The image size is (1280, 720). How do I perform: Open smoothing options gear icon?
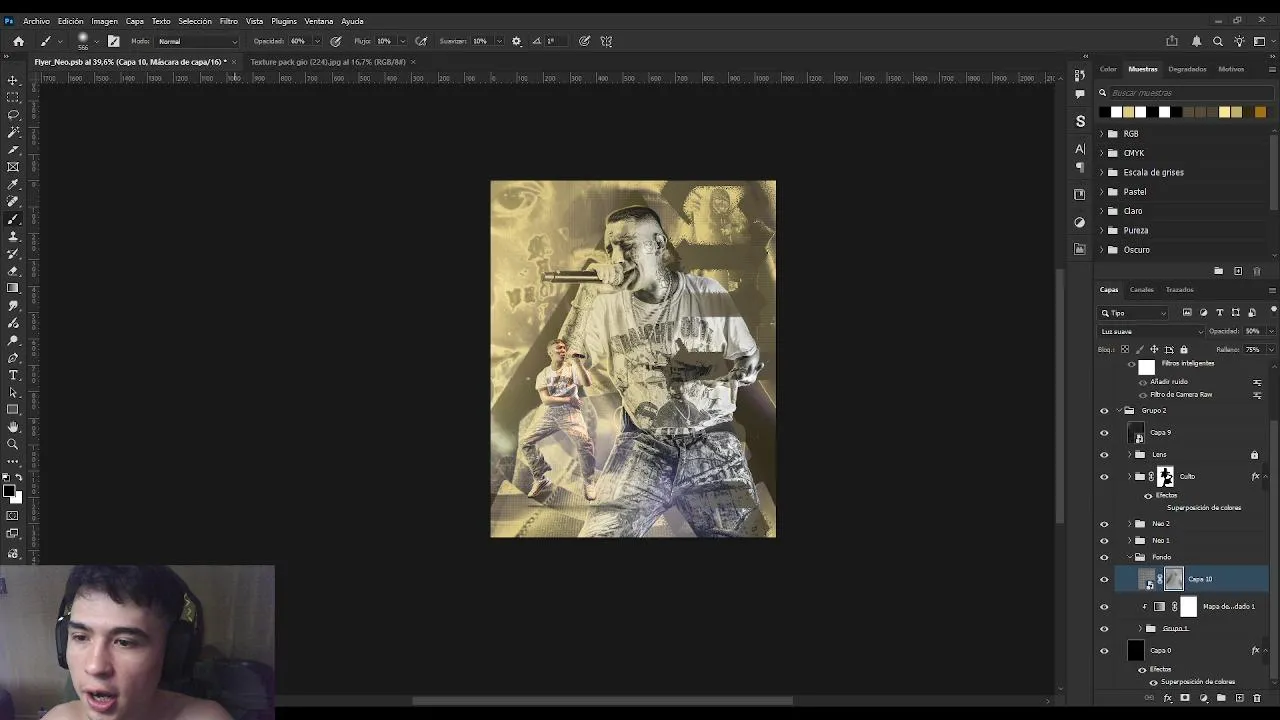click(516, 41)
